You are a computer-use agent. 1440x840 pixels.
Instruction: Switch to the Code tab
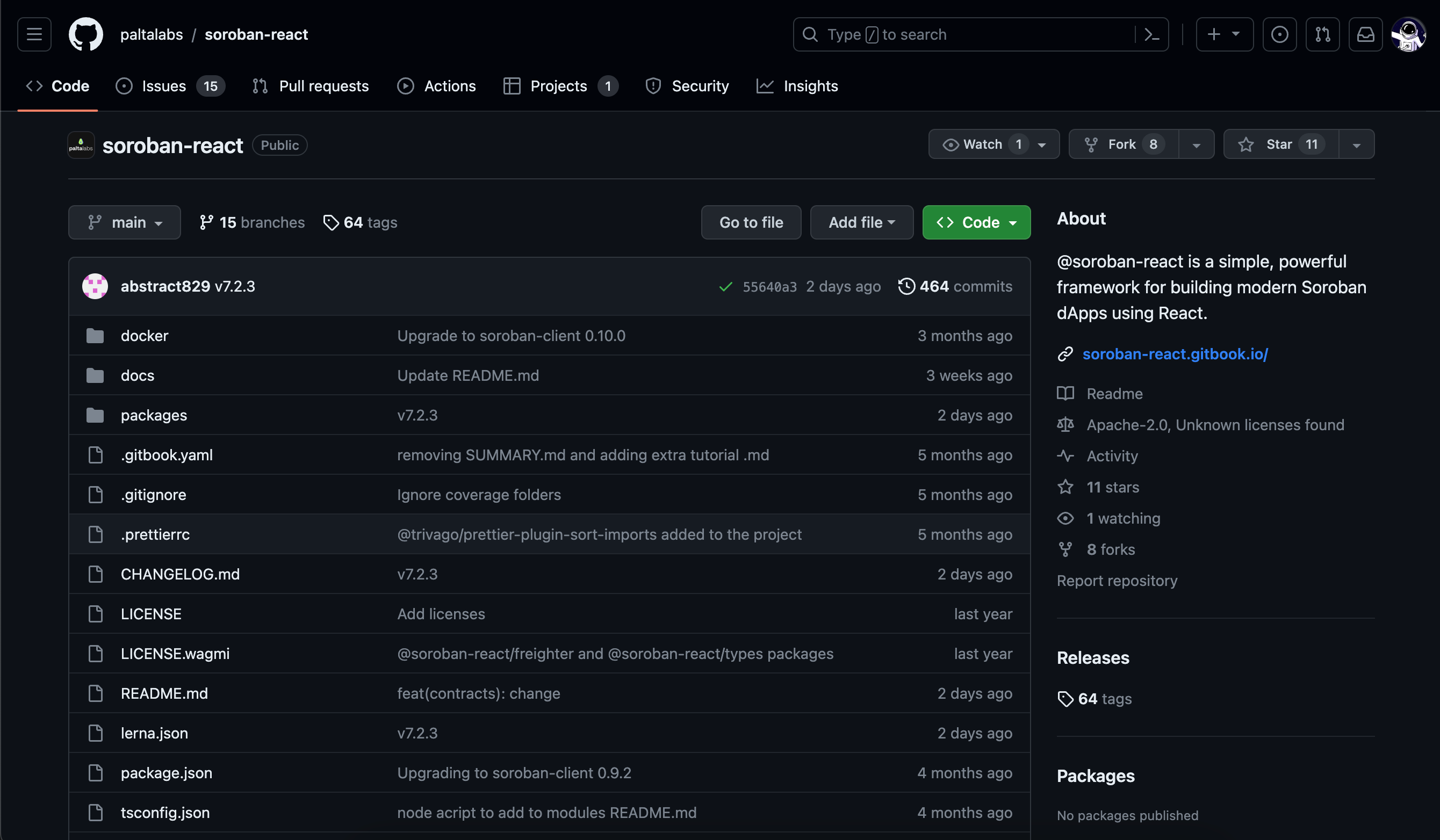tap(57, 86)
